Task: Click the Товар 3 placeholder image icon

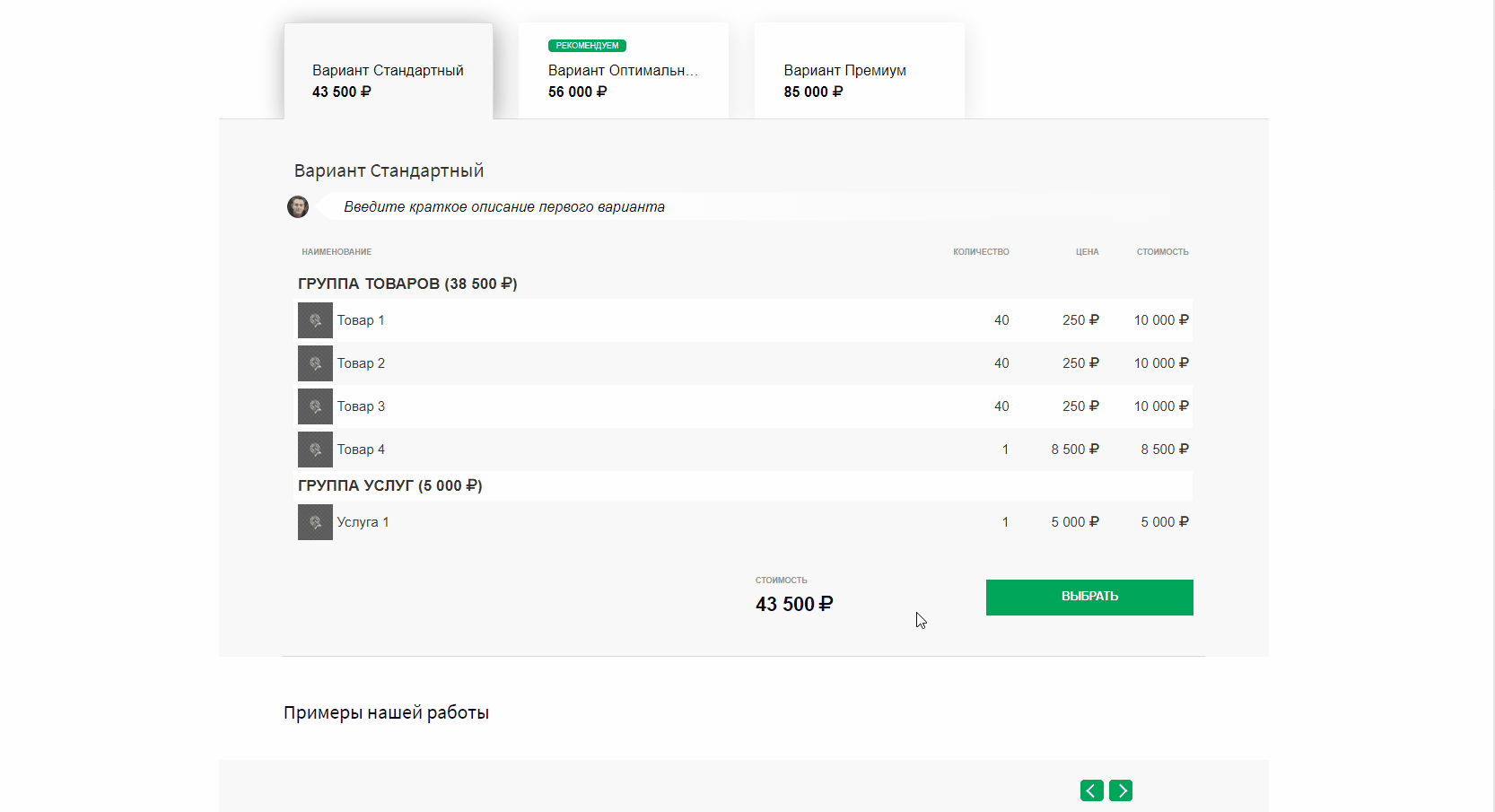Action: point(315,406)
